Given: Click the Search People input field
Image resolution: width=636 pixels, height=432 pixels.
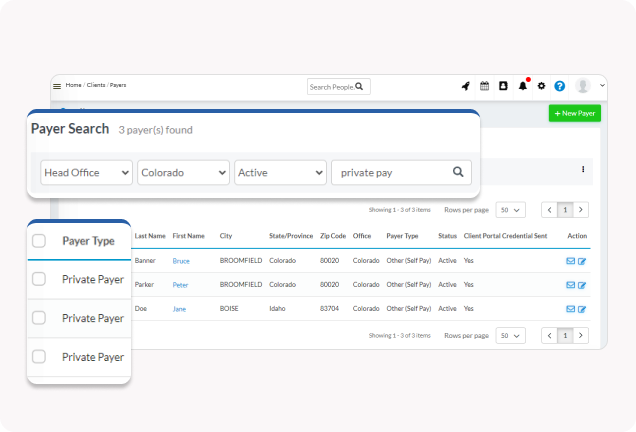Looking at the screenshot, I should coord(331,87).
